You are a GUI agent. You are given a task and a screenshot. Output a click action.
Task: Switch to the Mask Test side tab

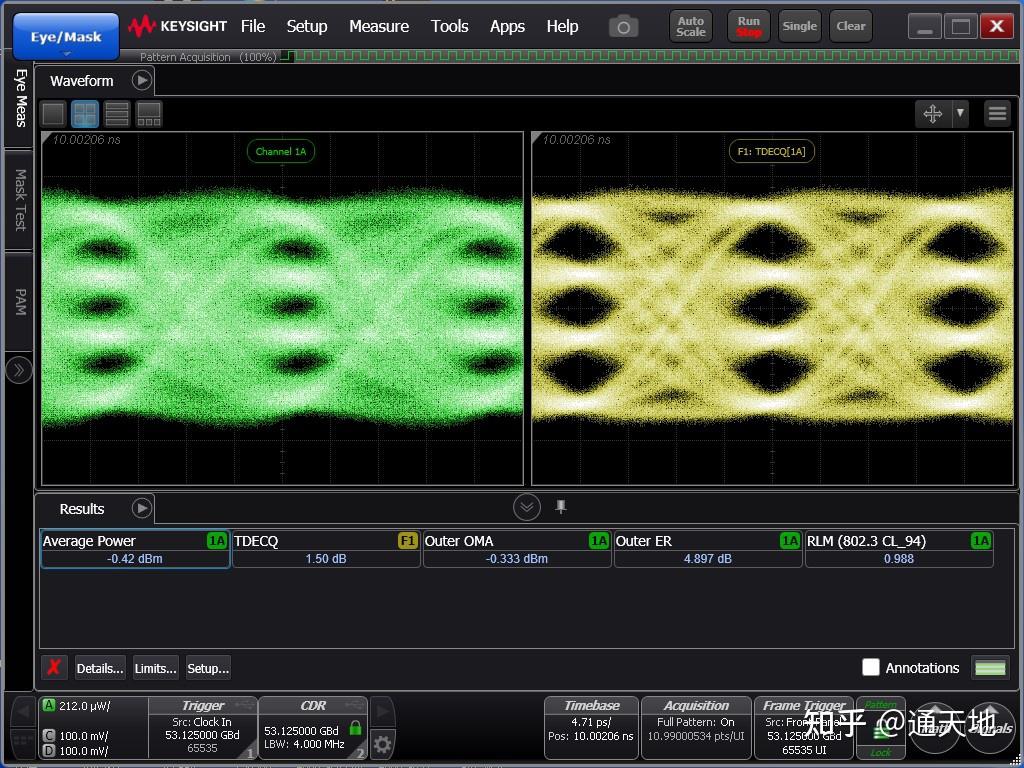[x=20, y=200]
